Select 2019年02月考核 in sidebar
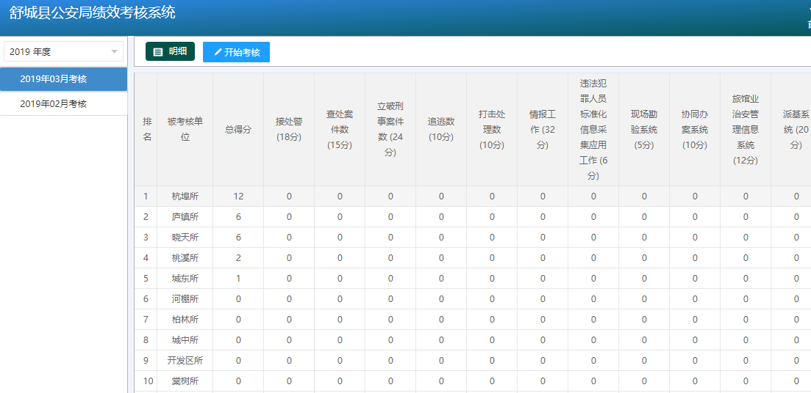Screen dimensions: 811x393 tap(64, 104)
